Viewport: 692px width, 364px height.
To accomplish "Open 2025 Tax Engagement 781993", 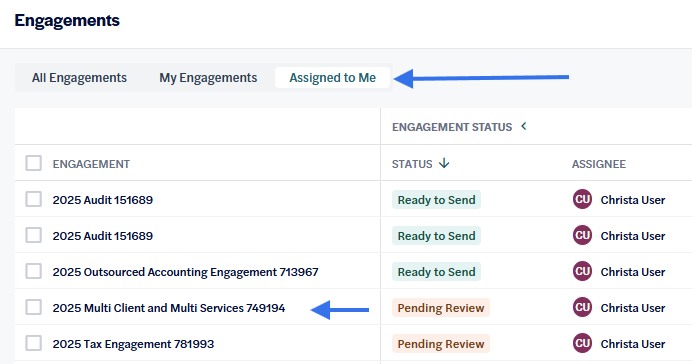I will (x=133, y=344).
